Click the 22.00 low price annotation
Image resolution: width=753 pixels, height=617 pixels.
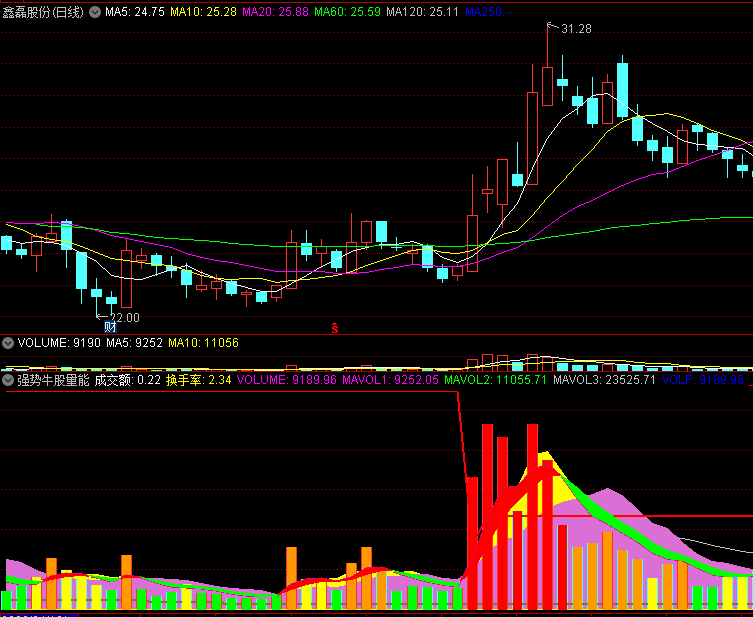pyautogui.click(x=124, y=317)
